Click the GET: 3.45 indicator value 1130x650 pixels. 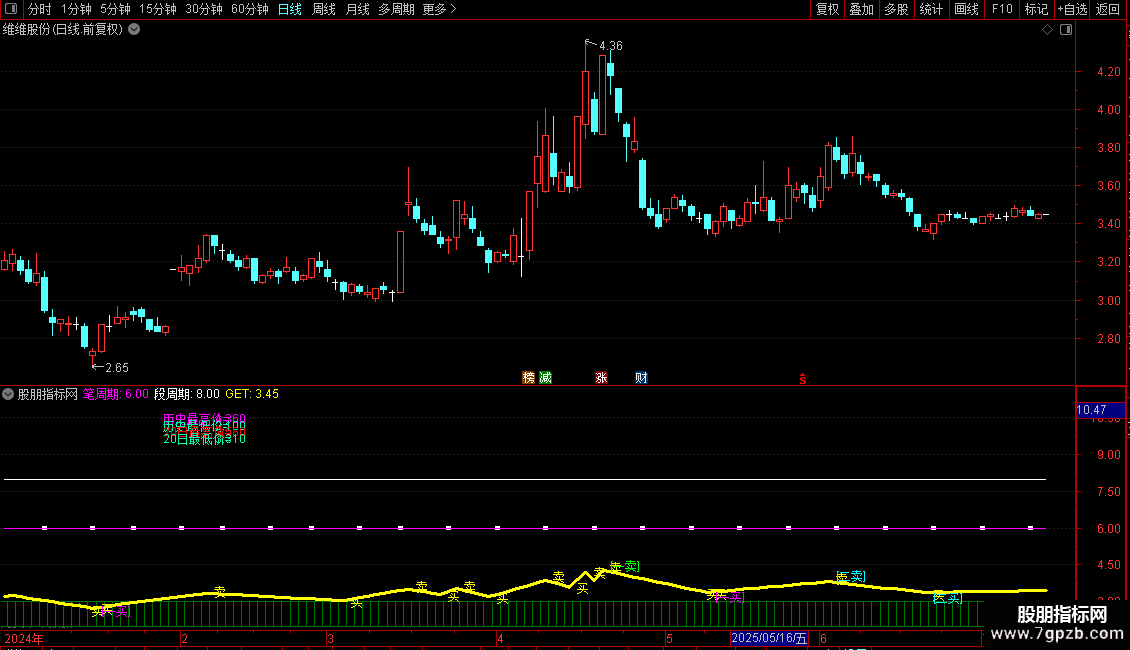252,394
